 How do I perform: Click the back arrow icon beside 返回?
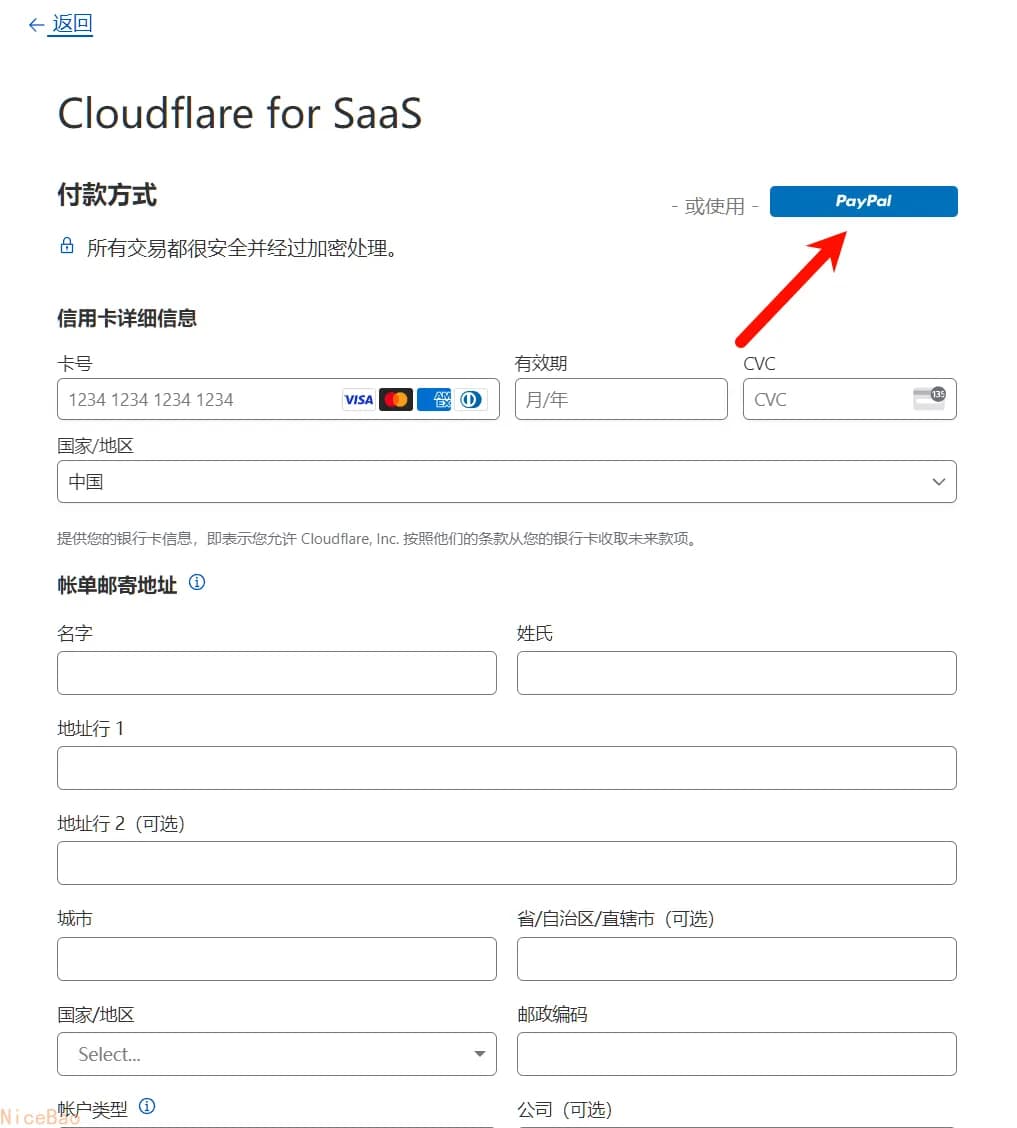[x=36, y=25]
